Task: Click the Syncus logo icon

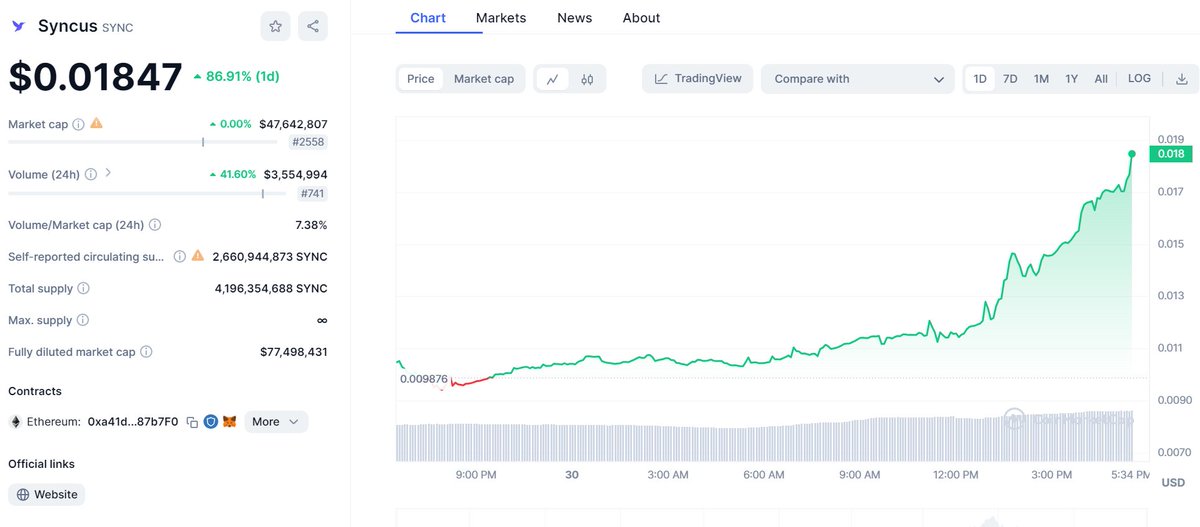Action: (17, 27)
